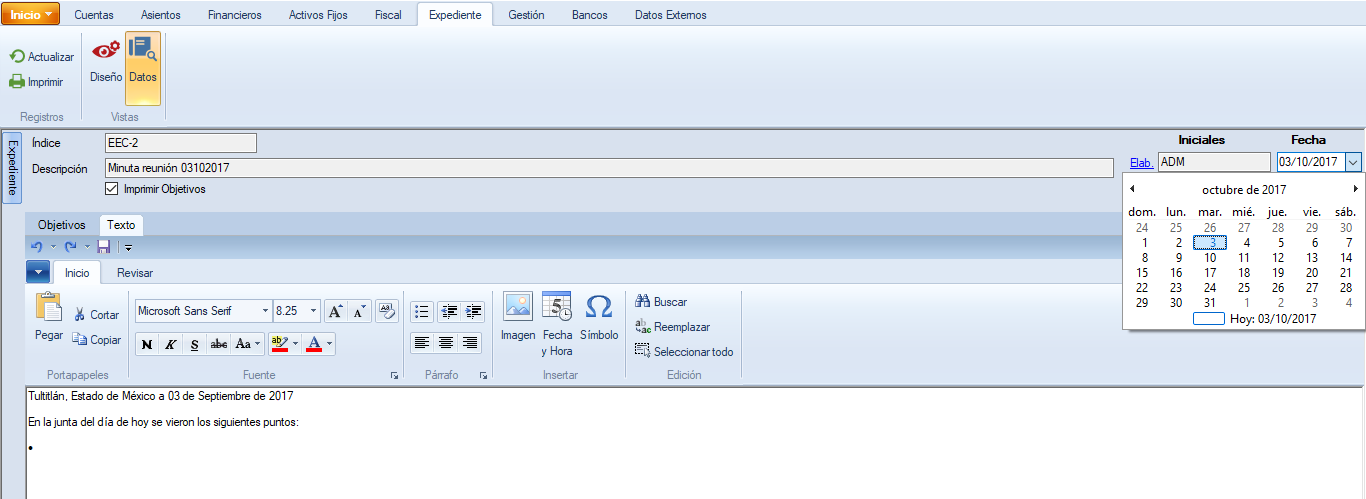Click the Elab. link
Screen dimensions: 1366x499
1141,163
